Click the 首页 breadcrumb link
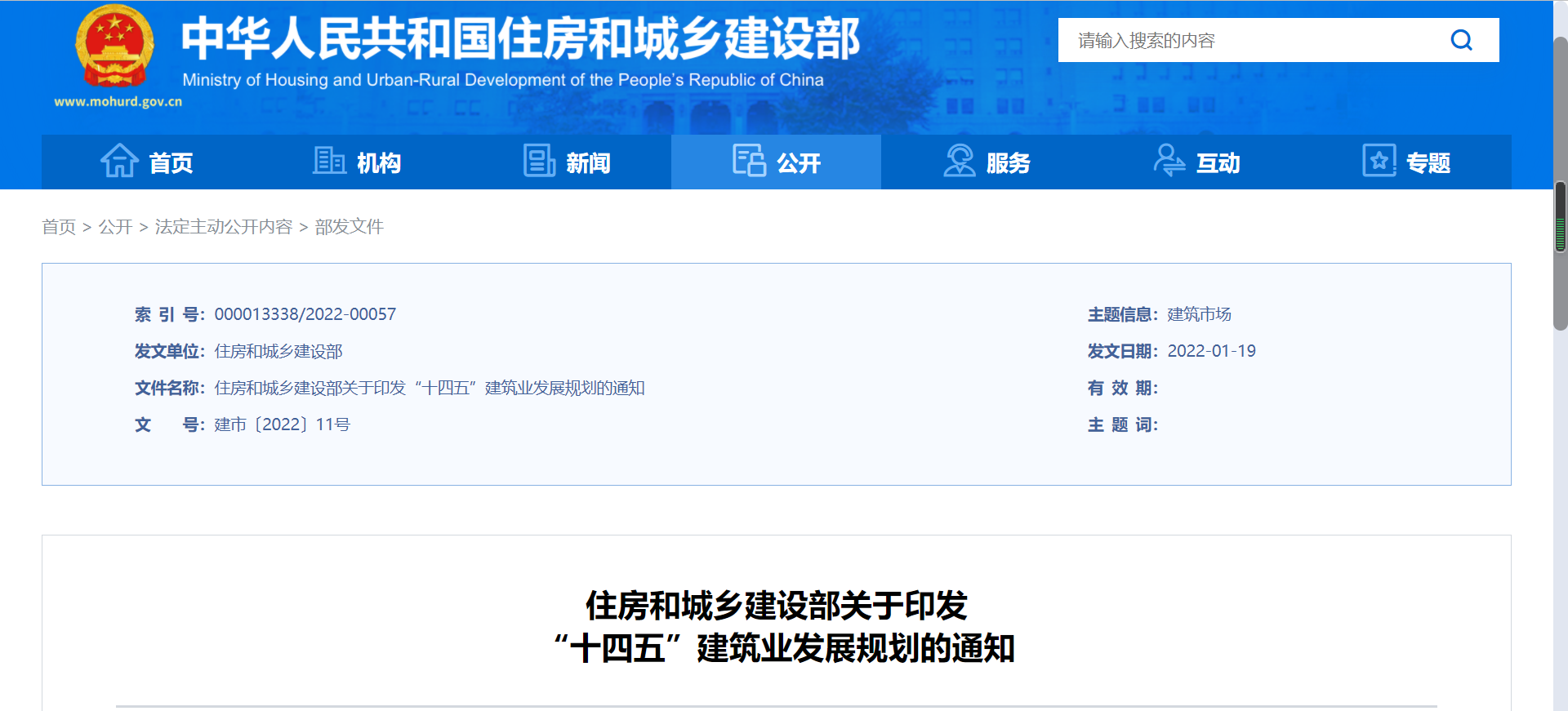The height and width of the screenshot is (711, 1568). pyautogui.click(x=59, y=227)
